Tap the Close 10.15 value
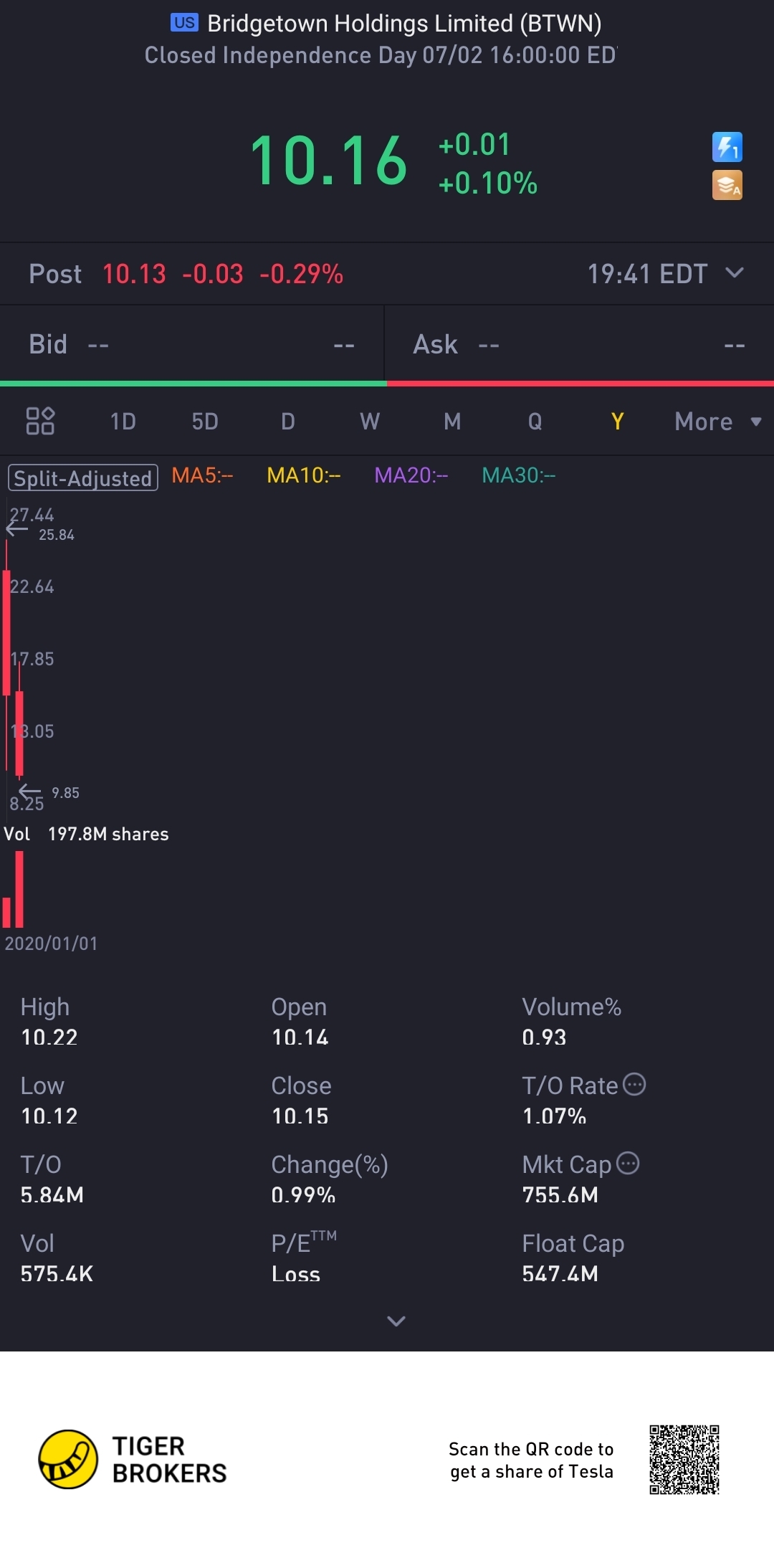Viewport: 774px width, 1568px height. tap(300, 1116)
